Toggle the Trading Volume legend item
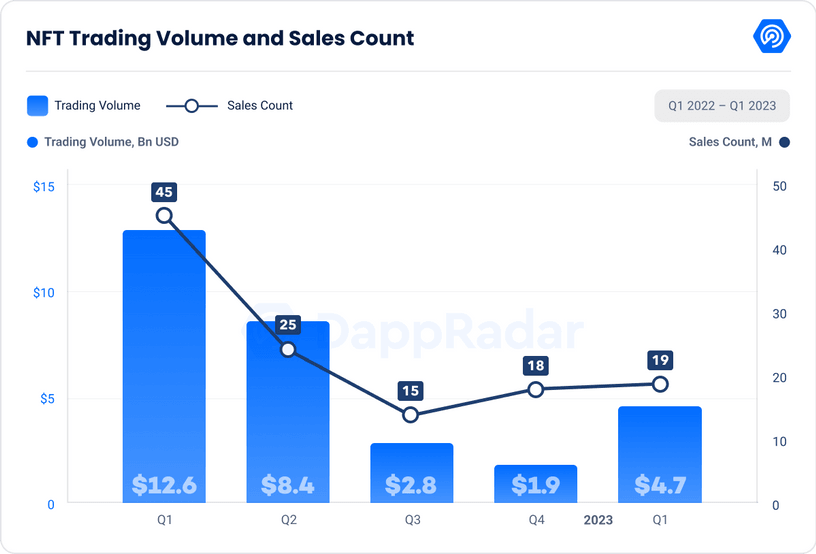816x554 pixels. coord(84,105)
